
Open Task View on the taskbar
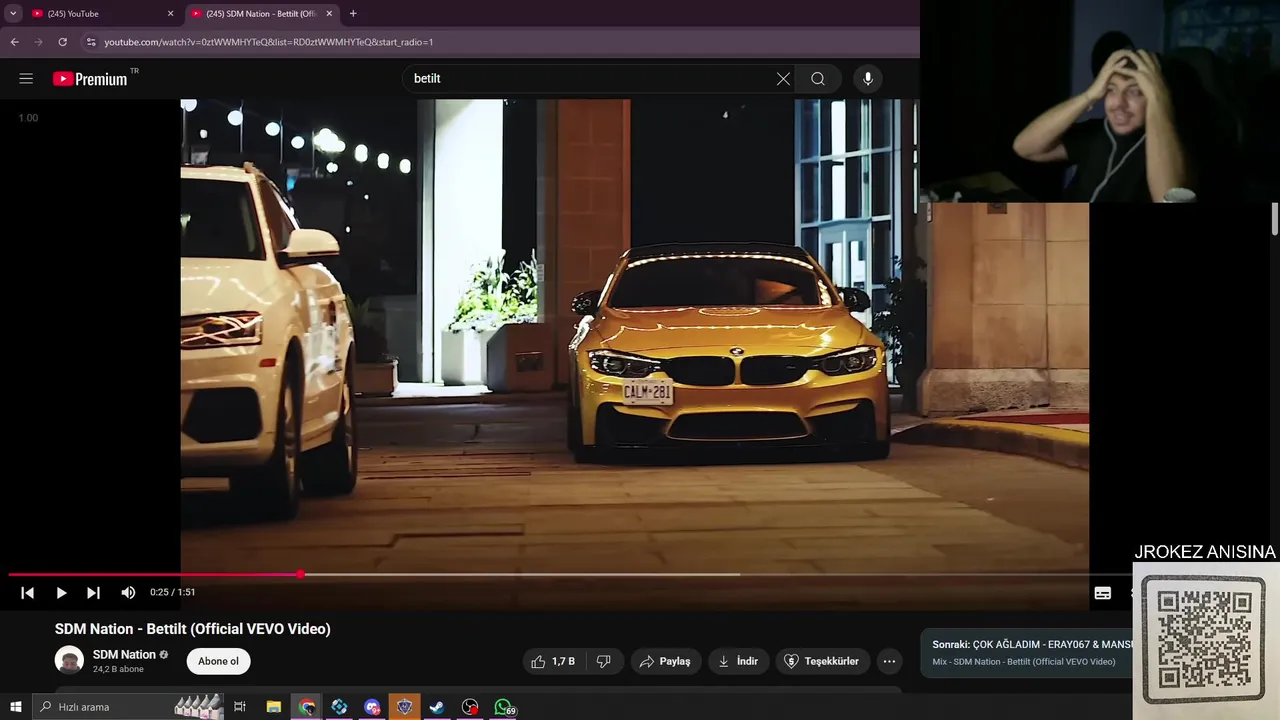tap(240, 707)
